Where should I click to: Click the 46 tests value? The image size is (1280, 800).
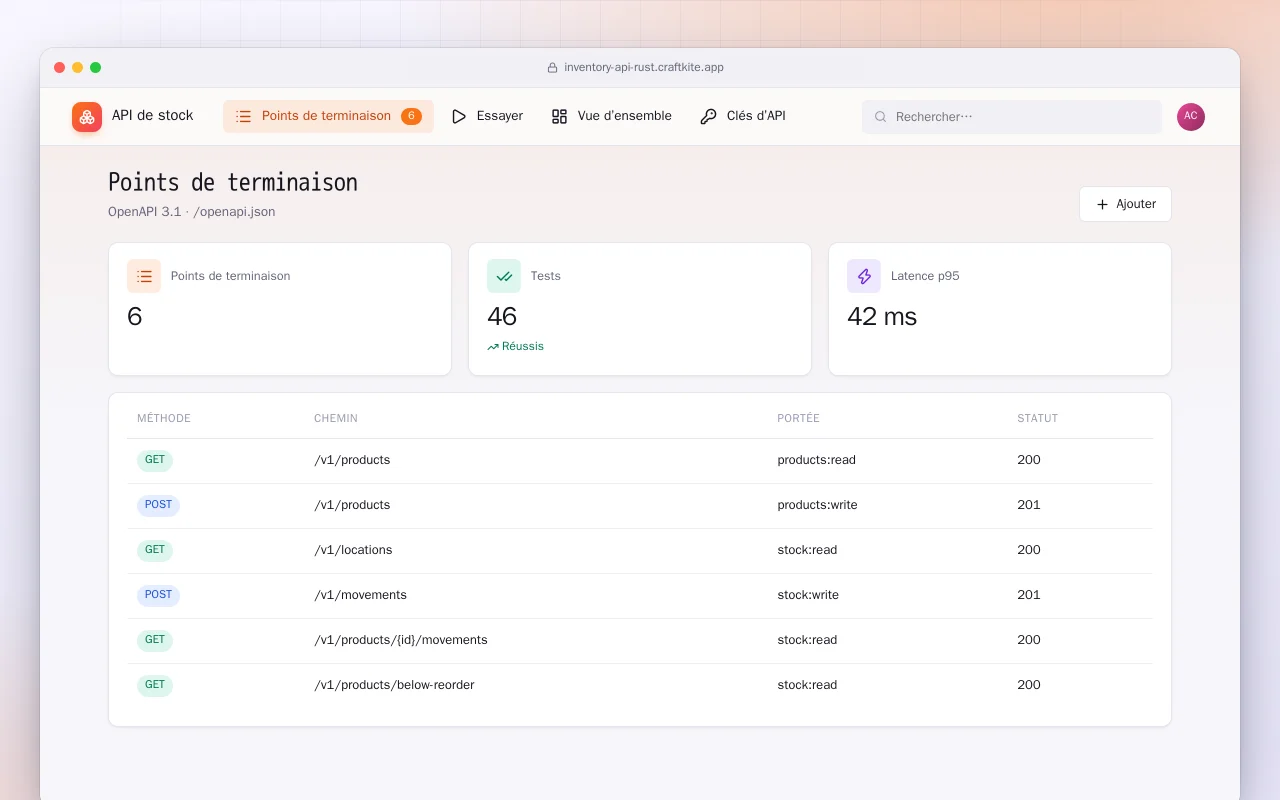(x=502, y=317)
